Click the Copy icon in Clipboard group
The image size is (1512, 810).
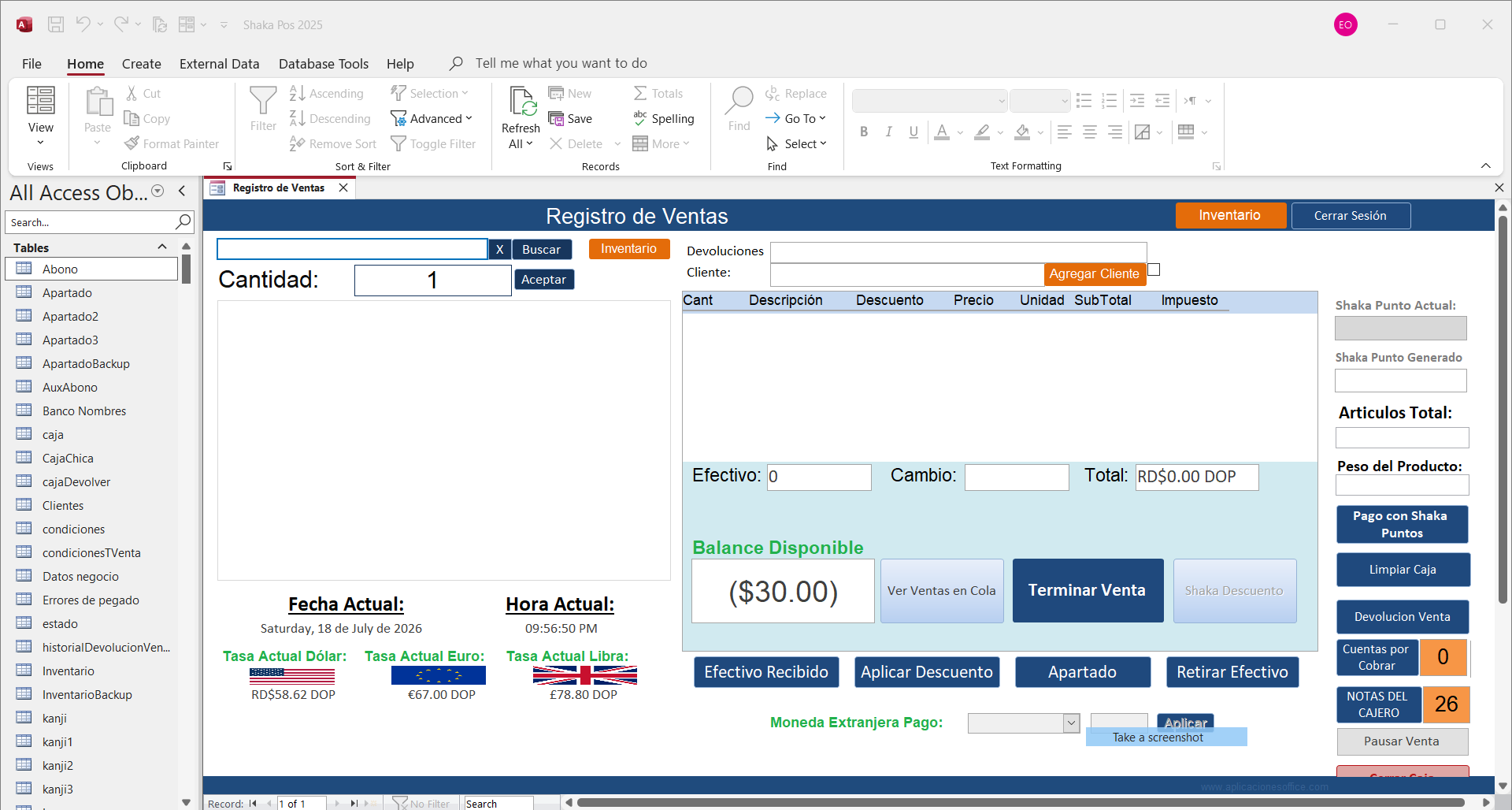(132, 118)
